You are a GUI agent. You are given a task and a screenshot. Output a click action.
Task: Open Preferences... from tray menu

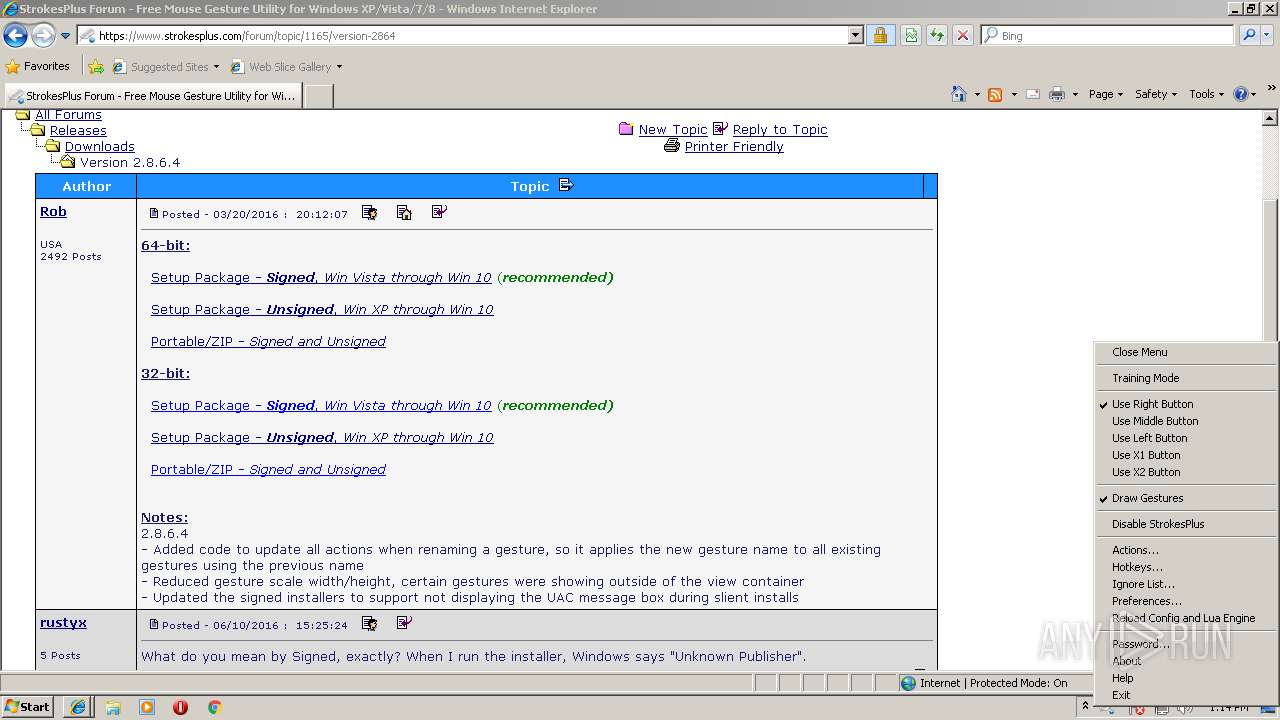pos(1186,601)
